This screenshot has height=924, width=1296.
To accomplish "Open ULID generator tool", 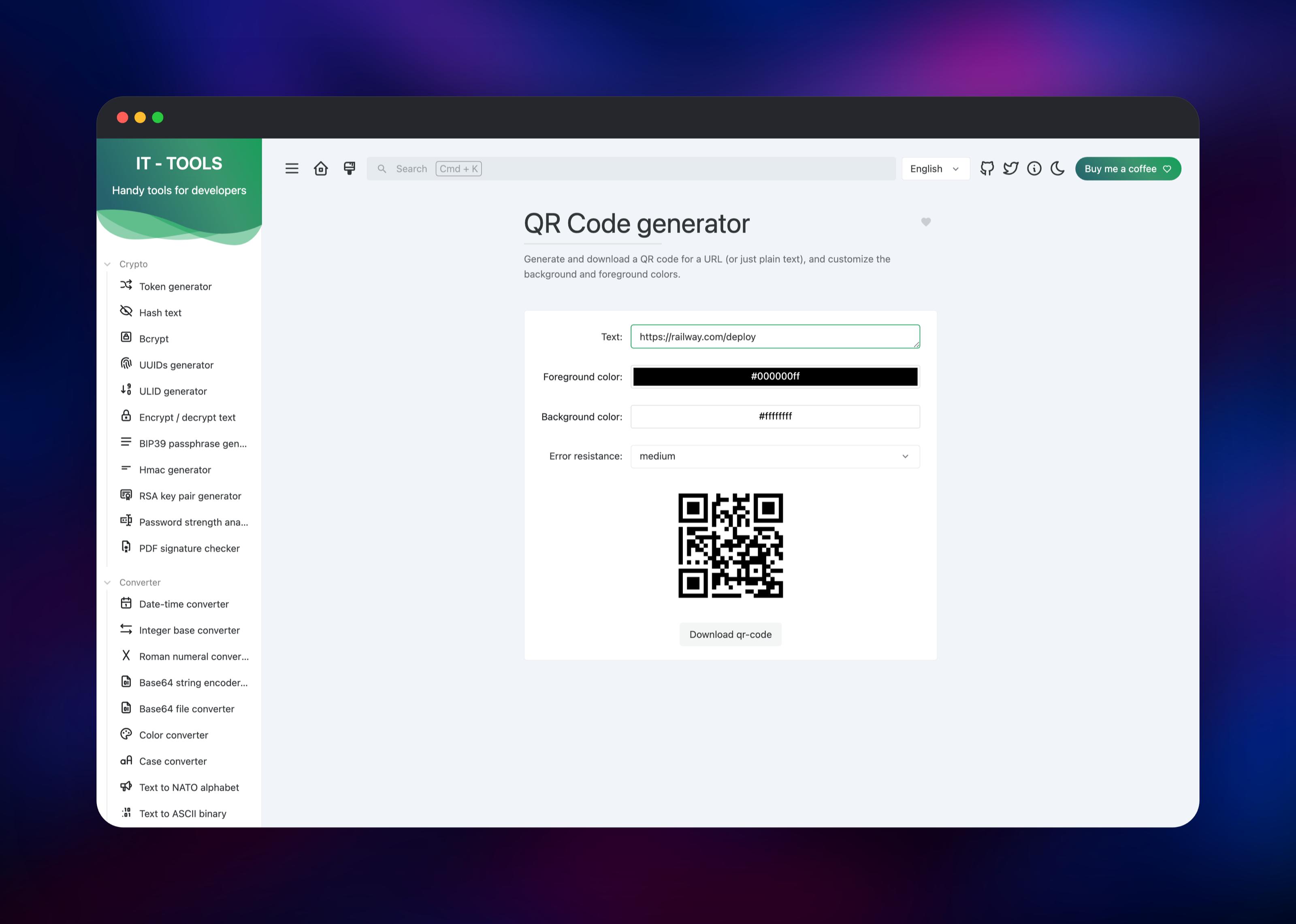I will (x=173, y=392).
